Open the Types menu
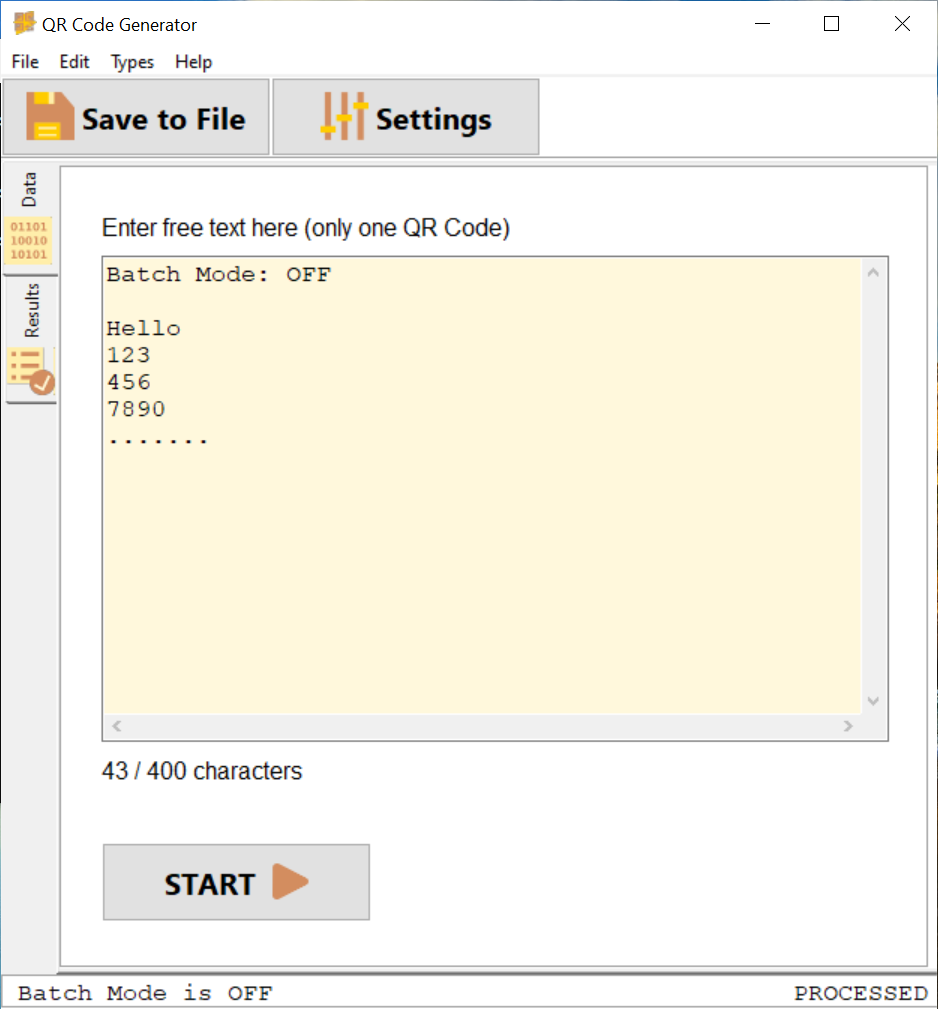Image resolution: width=938 pixels, height=1009 pixels. [132, 62]
